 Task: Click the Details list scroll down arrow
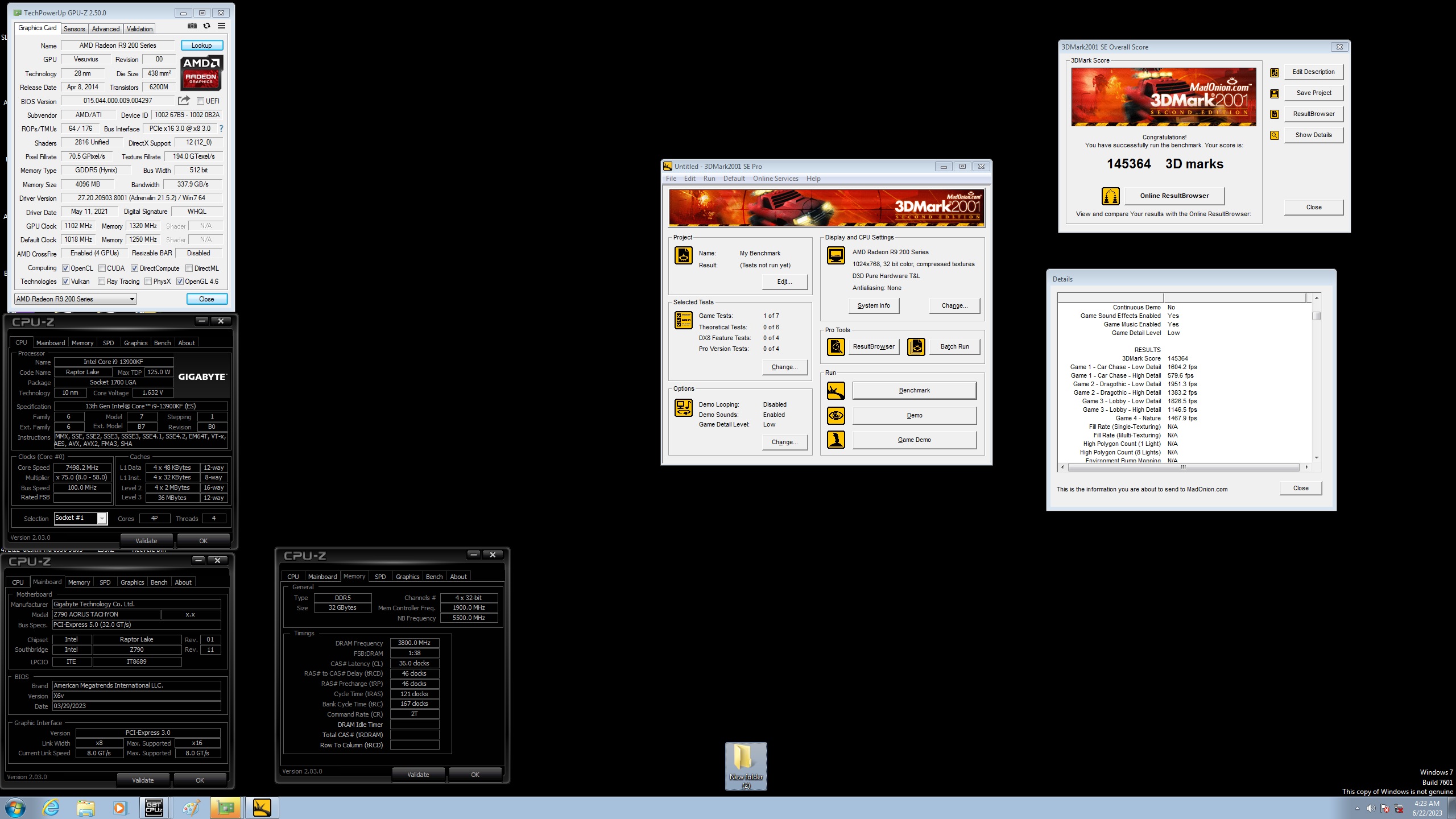1316,458
